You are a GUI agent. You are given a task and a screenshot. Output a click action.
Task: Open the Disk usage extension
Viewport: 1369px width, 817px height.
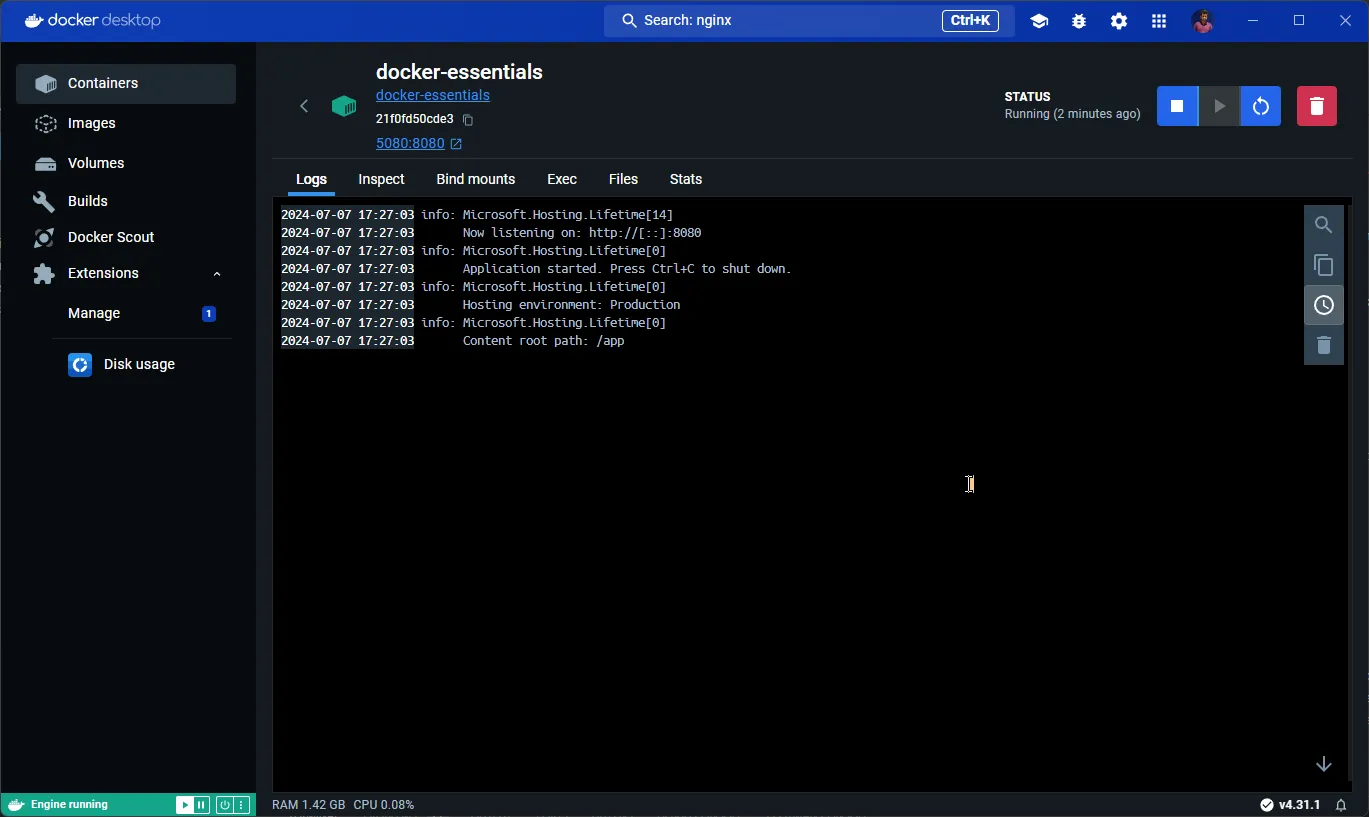click(140, 364)
